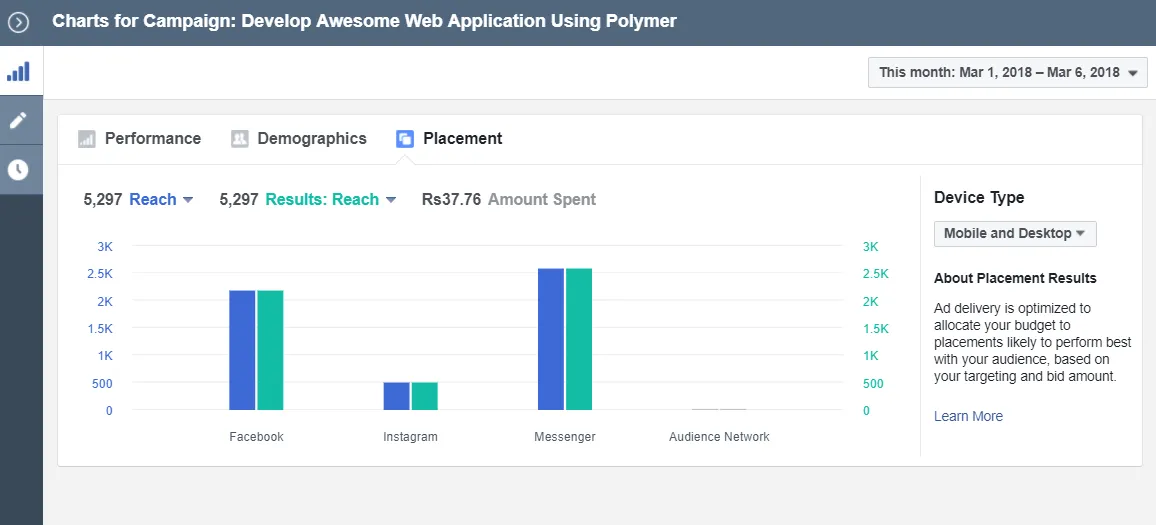Click the Device Type heading

[x=979, y=198]
